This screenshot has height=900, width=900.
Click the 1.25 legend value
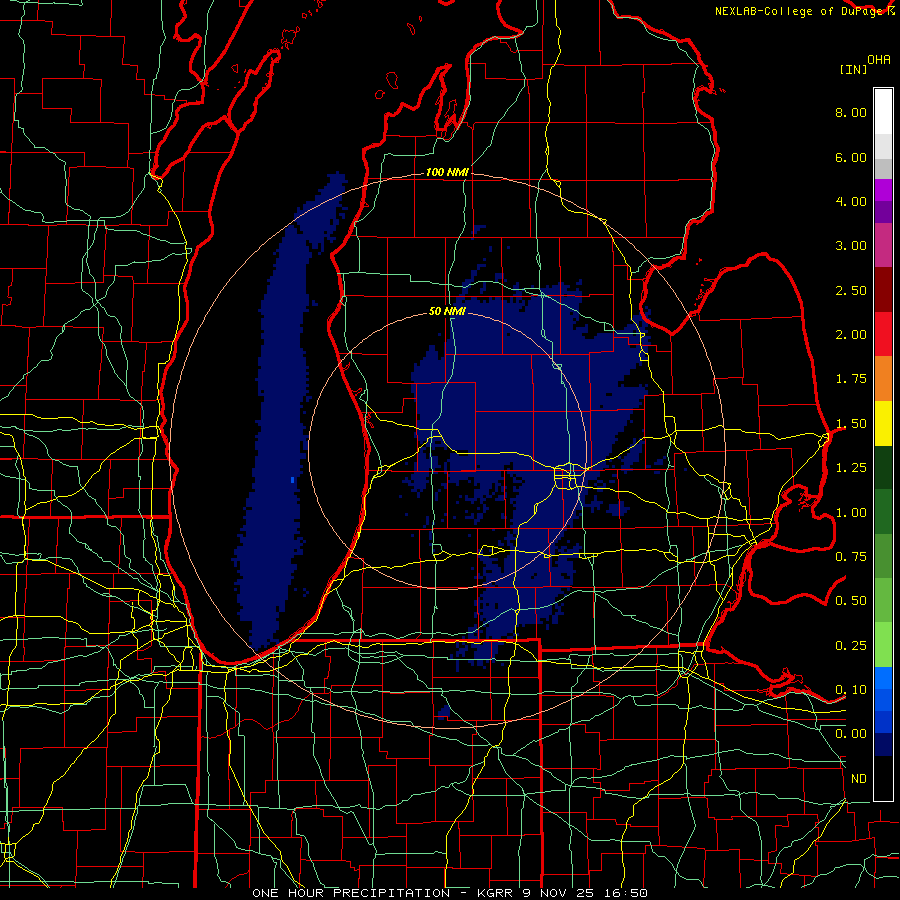click(851, 468)
